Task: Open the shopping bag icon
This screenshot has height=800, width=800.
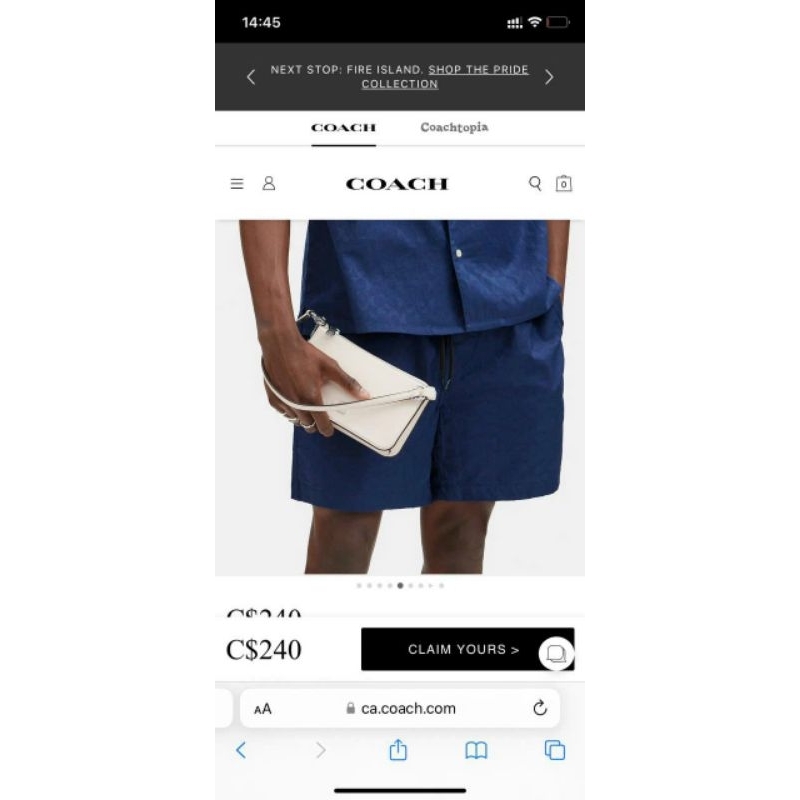Action: (x=563, y=183)
